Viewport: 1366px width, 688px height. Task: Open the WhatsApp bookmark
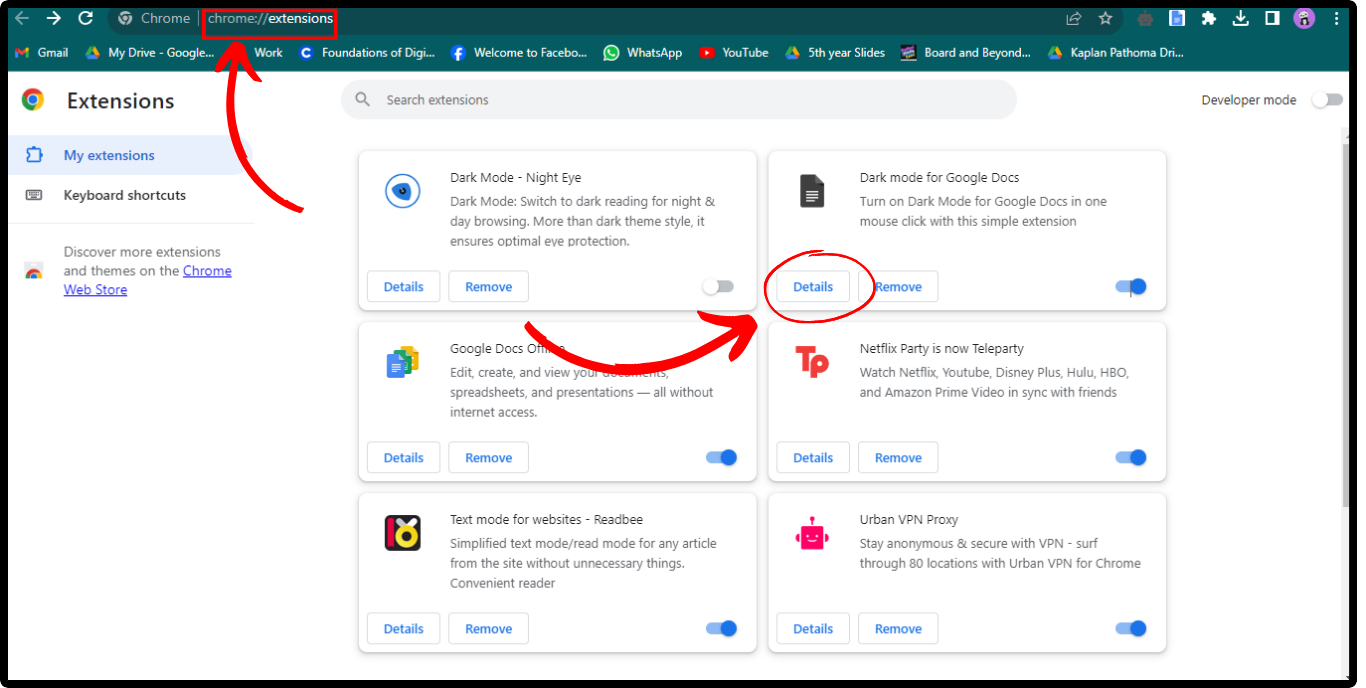pos(642,53)
